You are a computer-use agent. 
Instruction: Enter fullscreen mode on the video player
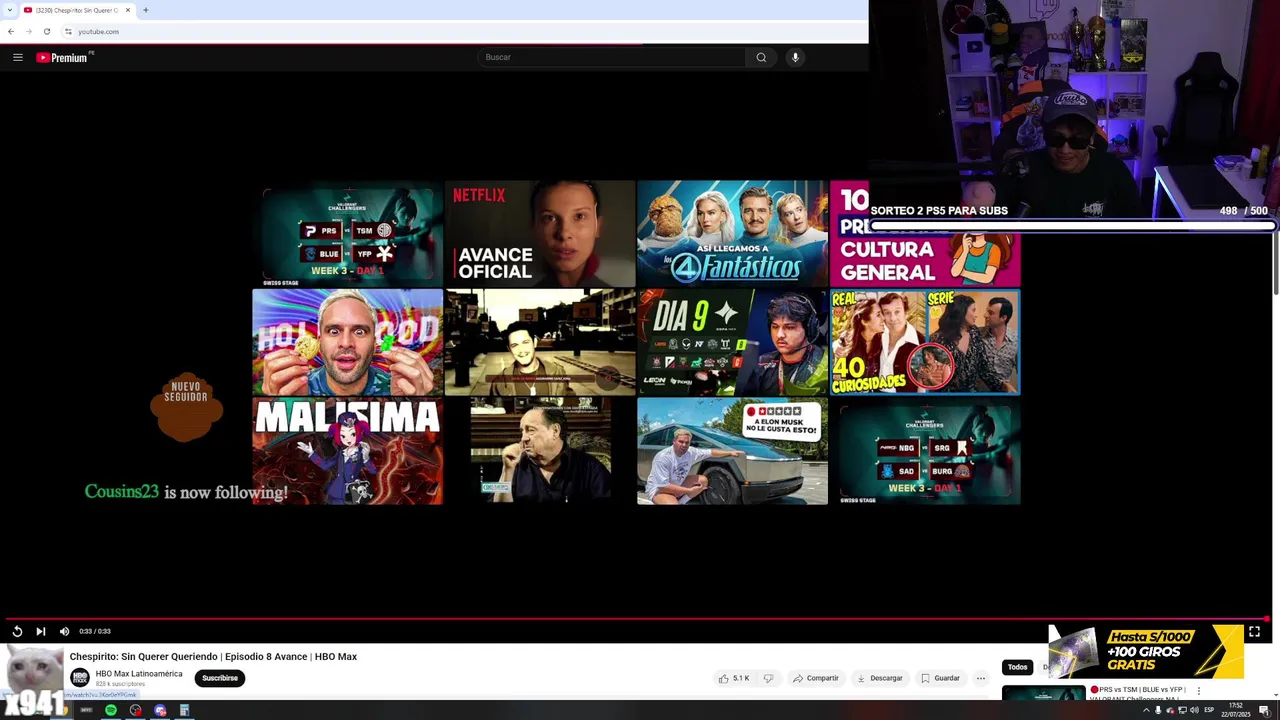1254,631
